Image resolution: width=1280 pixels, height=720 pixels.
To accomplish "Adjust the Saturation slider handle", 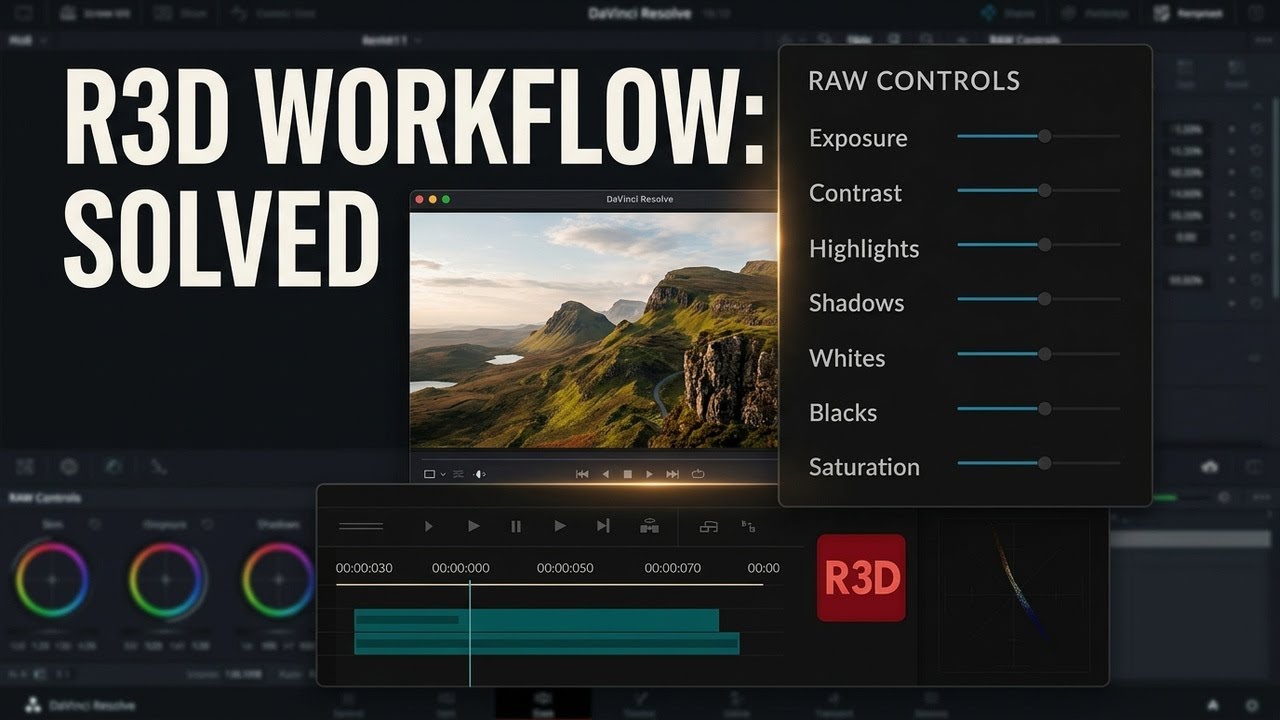I will pyautogui.click(x=1044, y=463).
